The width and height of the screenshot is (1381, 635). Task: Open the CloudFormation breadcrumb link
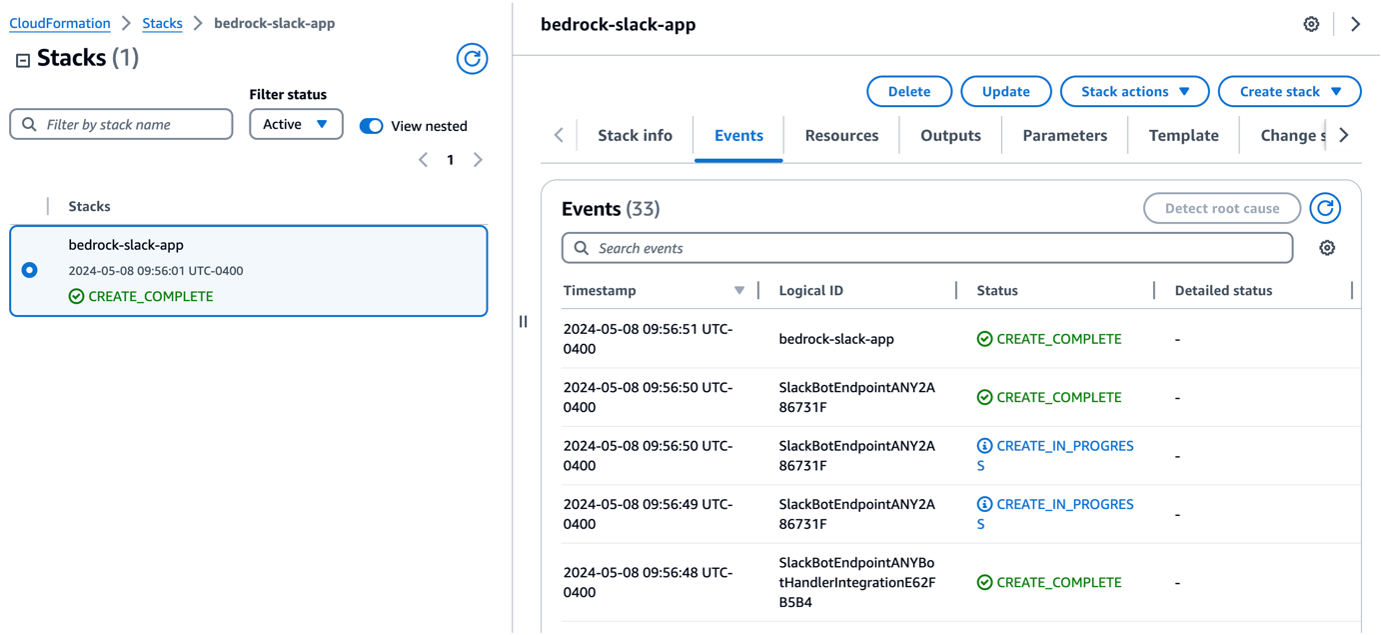58,22
